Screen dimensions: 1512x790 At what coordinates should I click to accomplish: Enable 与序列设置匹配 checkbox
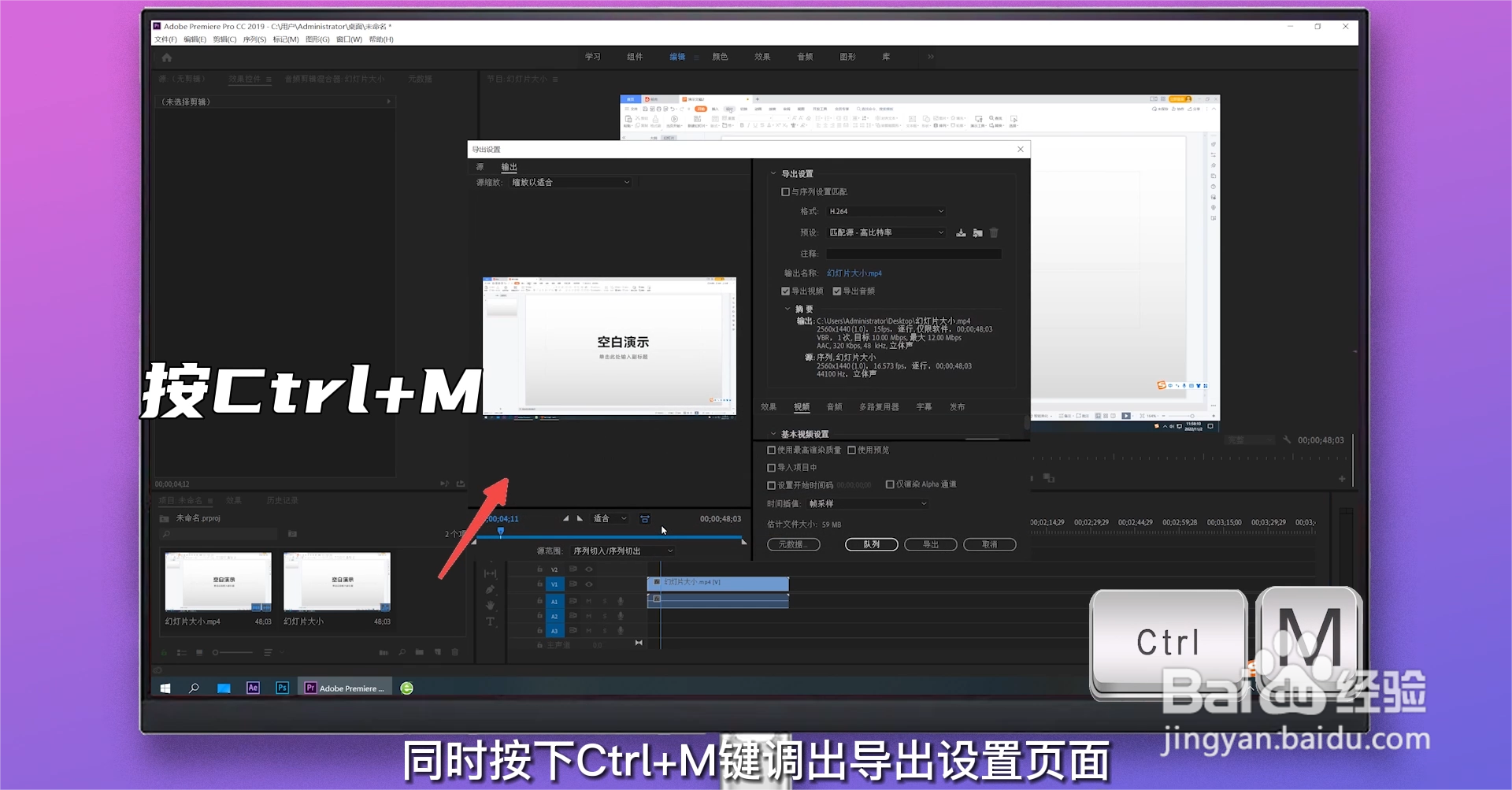(785, 192)
